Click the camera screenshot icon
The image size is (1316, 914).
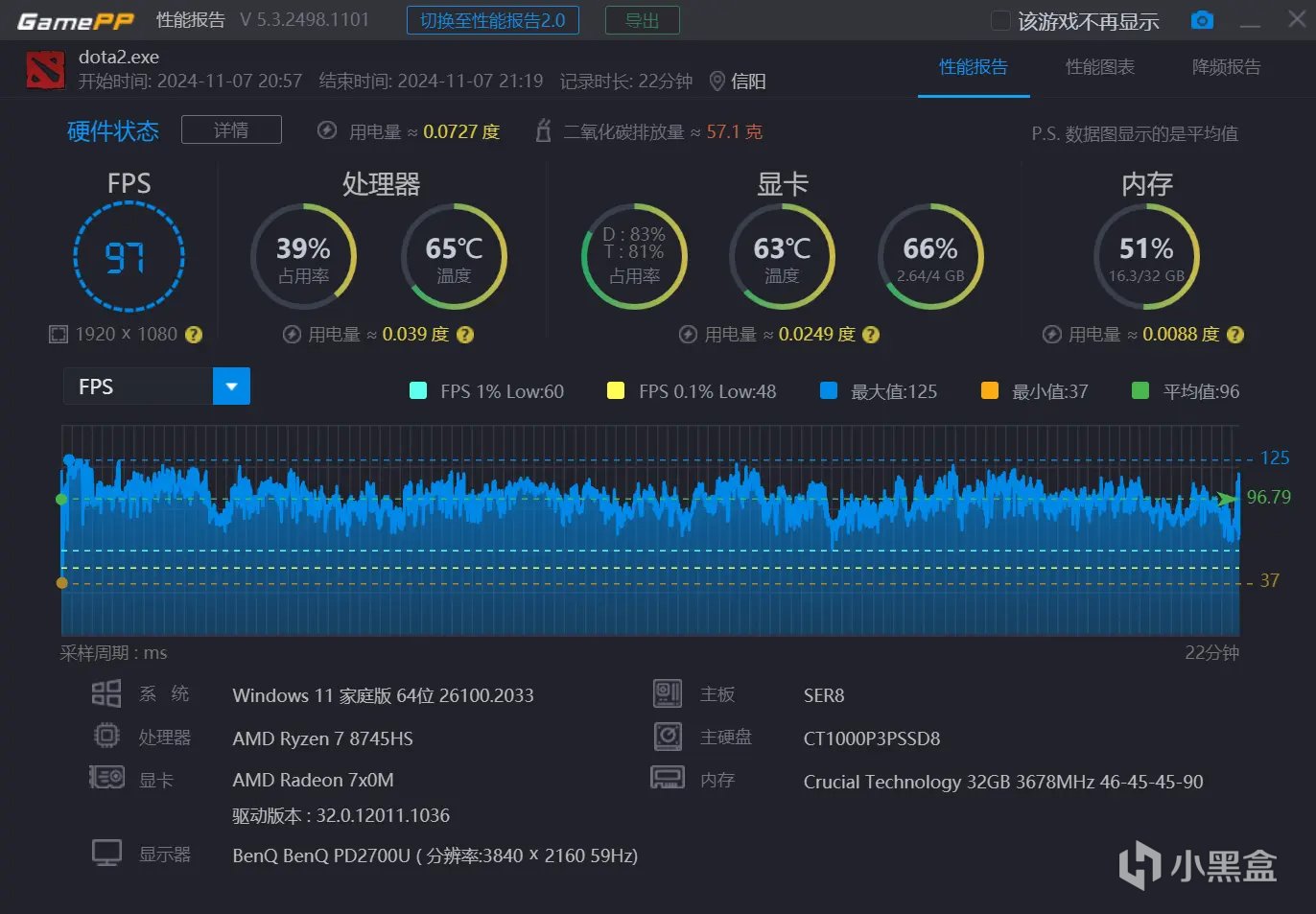pos(1202,20)
